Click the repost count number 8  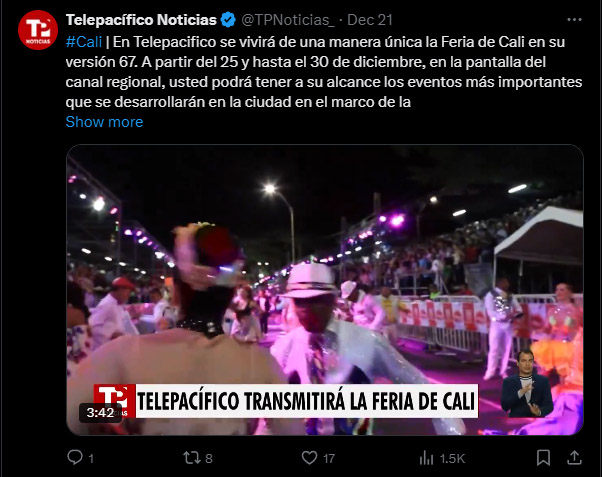click(209, 458)
